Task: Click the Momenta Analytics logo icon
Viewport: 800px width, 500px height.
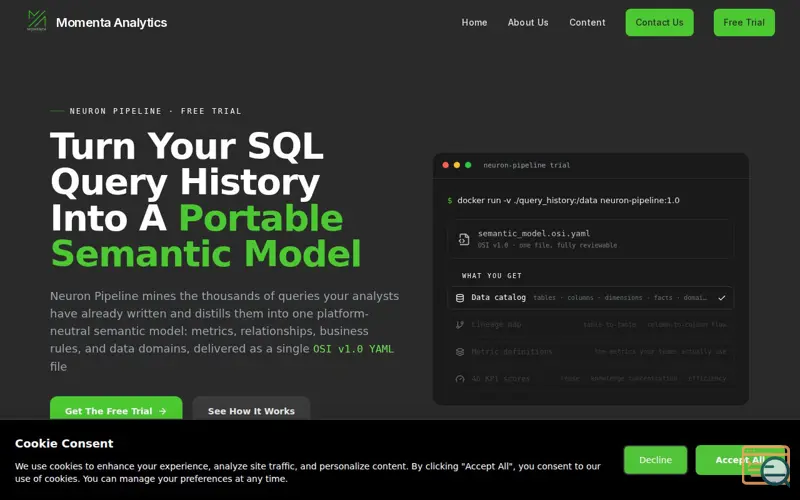Action: pos(37,21)
